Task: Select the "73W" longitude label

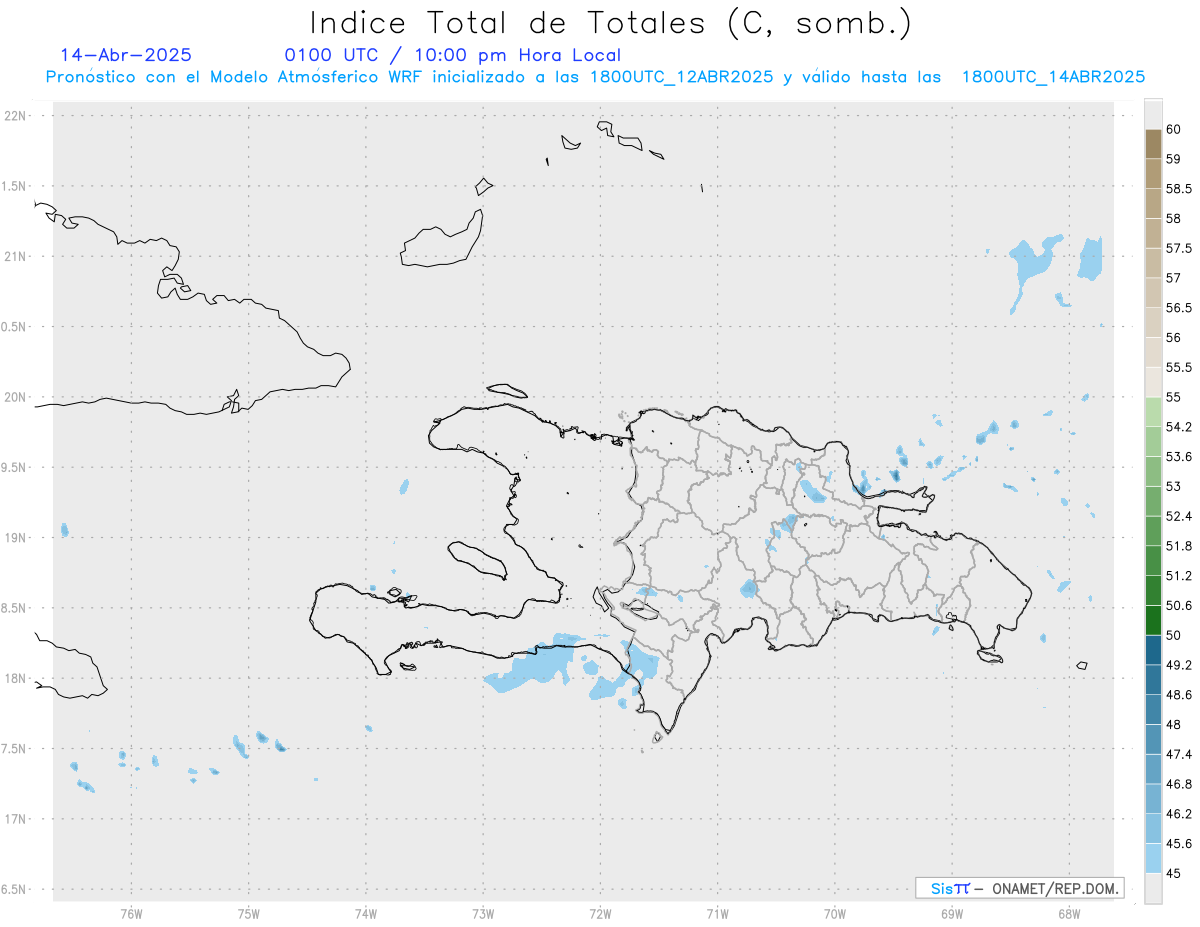Action: coord(483,914)
